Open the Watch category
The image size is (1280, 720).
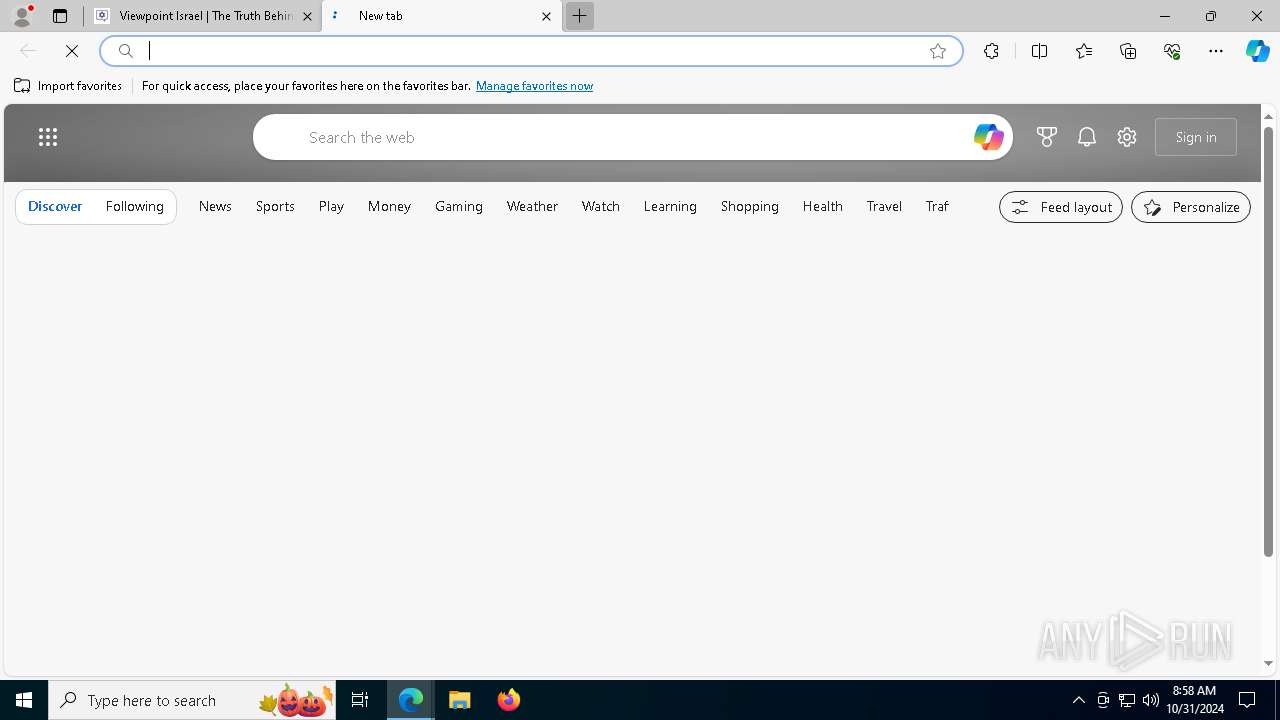601,206
